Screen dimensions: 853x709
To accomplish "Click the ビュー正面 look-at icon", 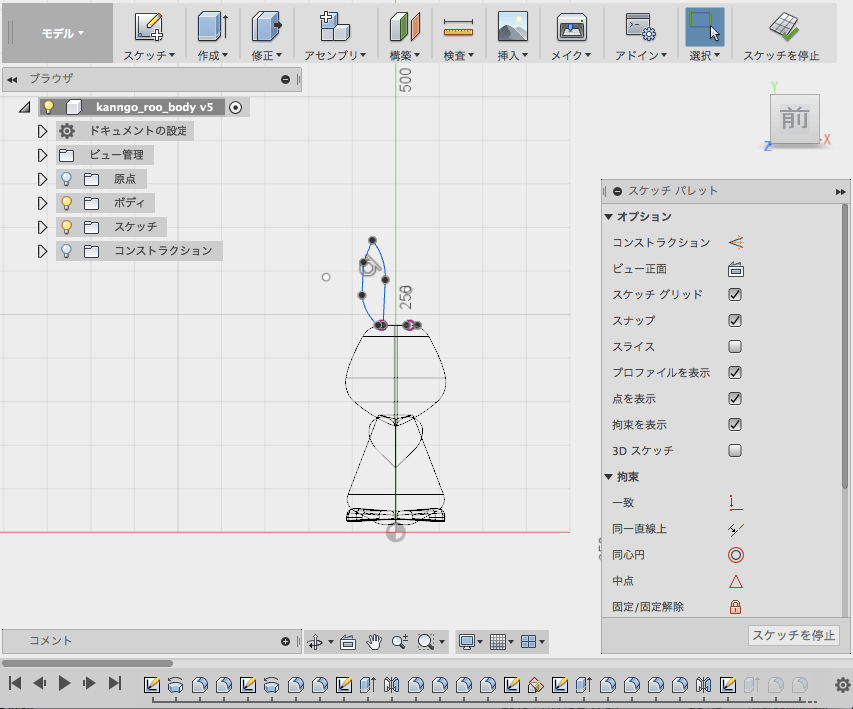I will tap(735, 269).
